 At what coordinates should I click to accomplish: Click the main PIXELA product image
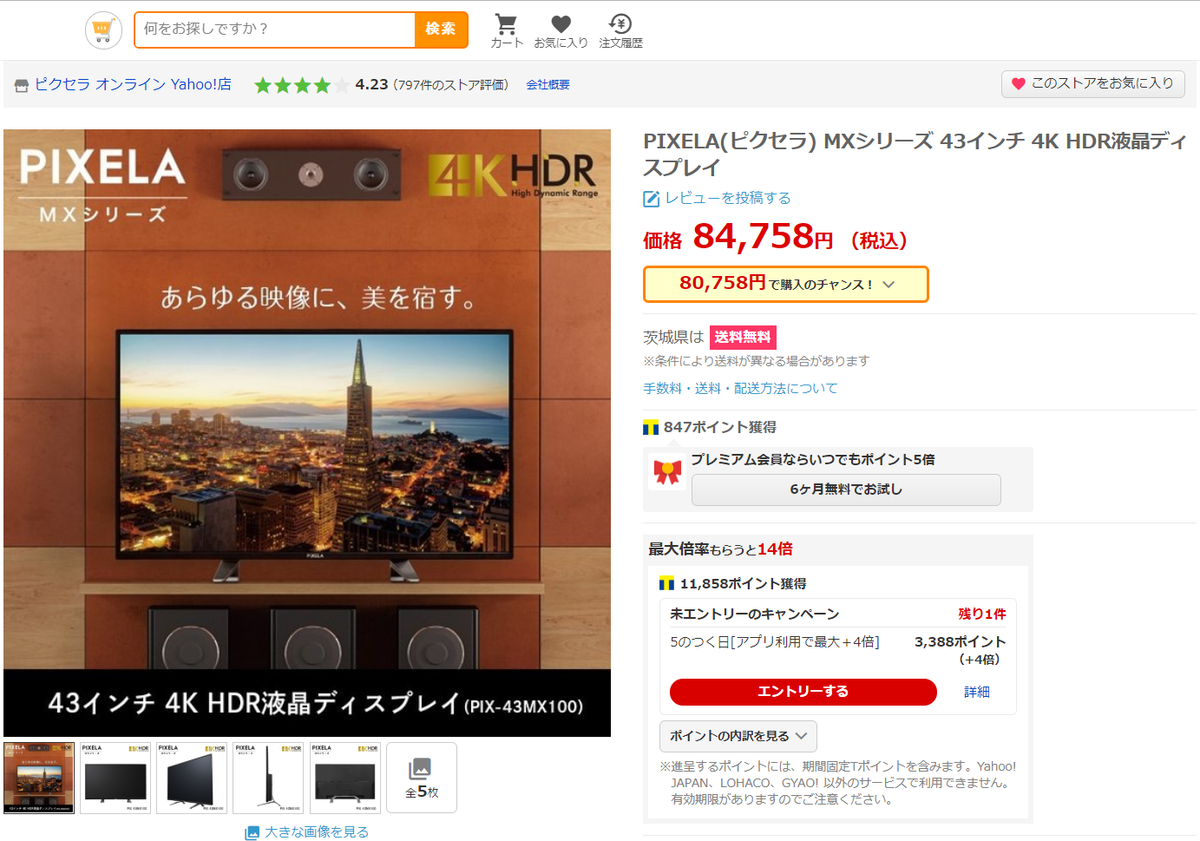[x=307, y=433]
